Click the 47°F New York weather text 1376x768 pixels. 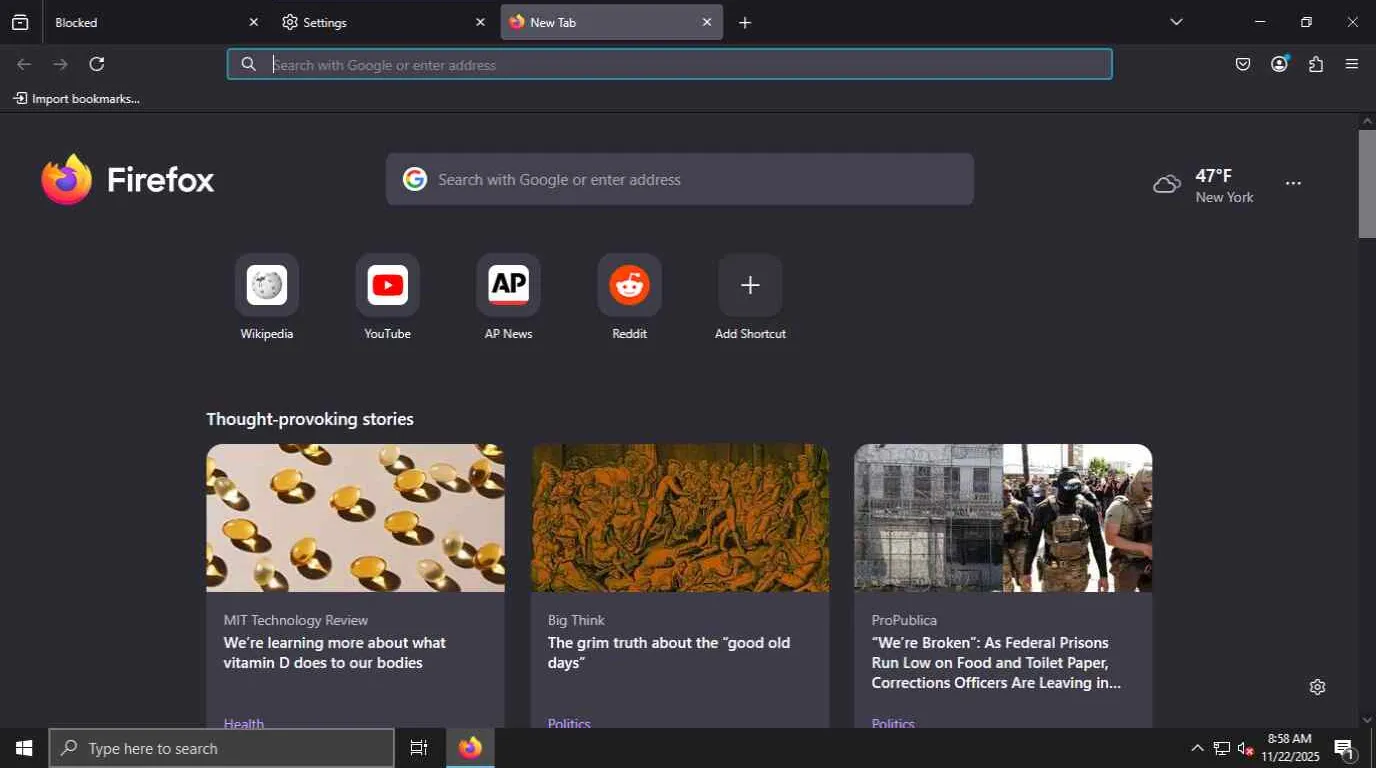1224,186
